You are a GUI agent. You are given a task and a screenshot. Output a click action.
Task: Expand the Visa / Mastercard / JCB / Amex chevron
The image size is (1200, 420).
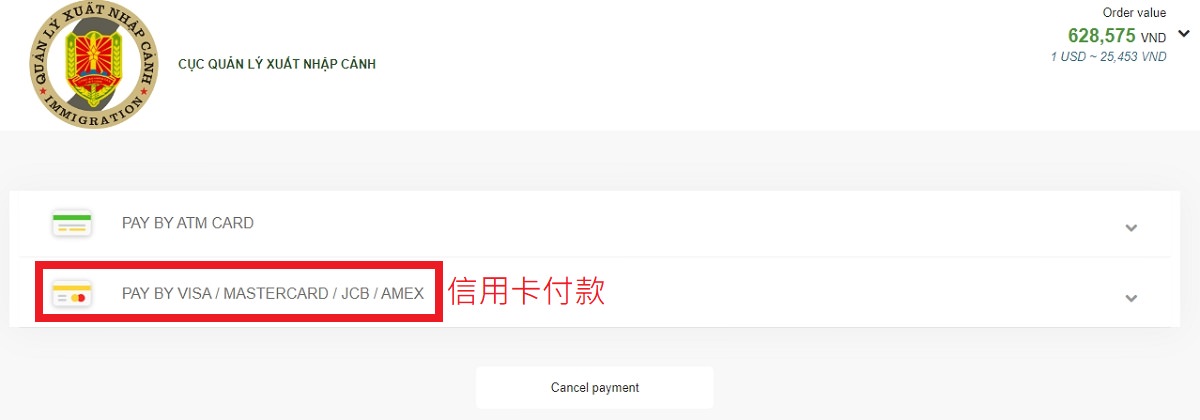(1131, 298)
